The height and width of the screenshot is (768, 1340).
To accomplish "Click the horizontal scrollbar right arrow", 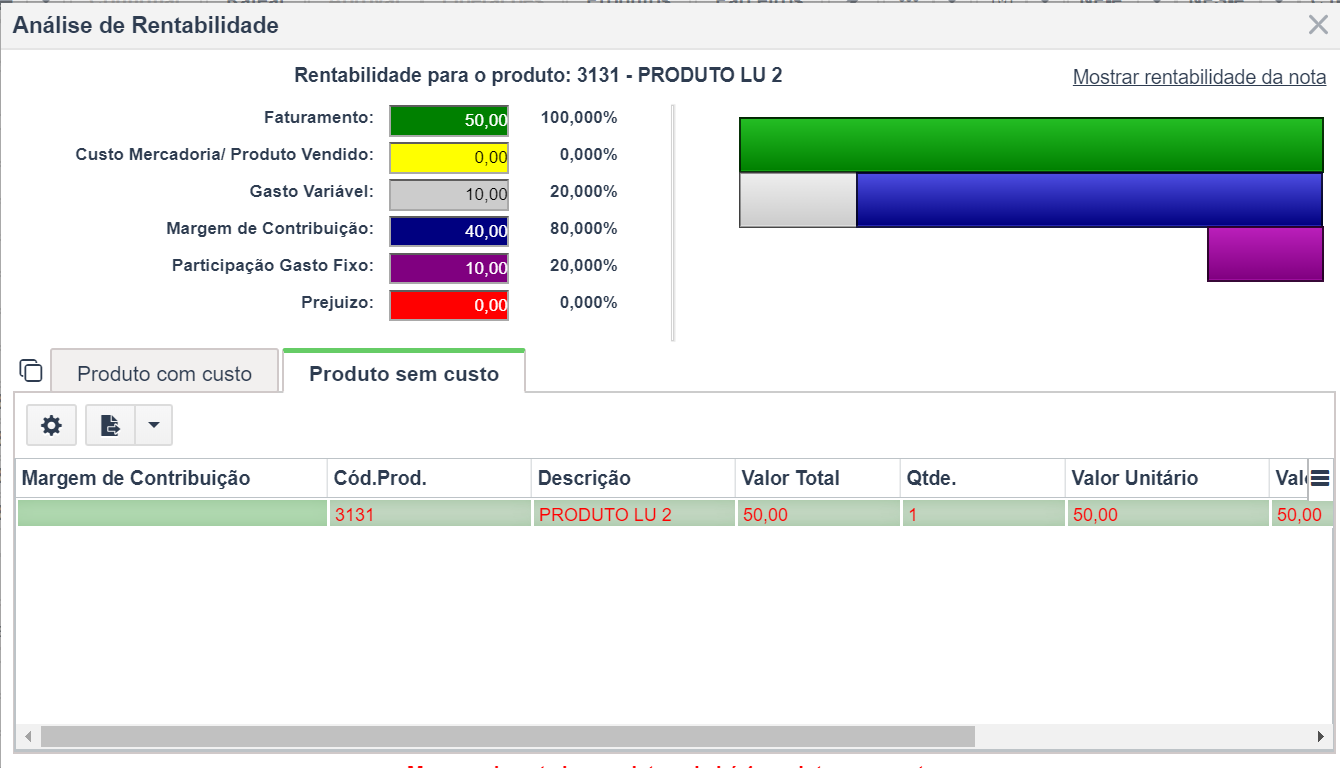I will (1322, 737).
